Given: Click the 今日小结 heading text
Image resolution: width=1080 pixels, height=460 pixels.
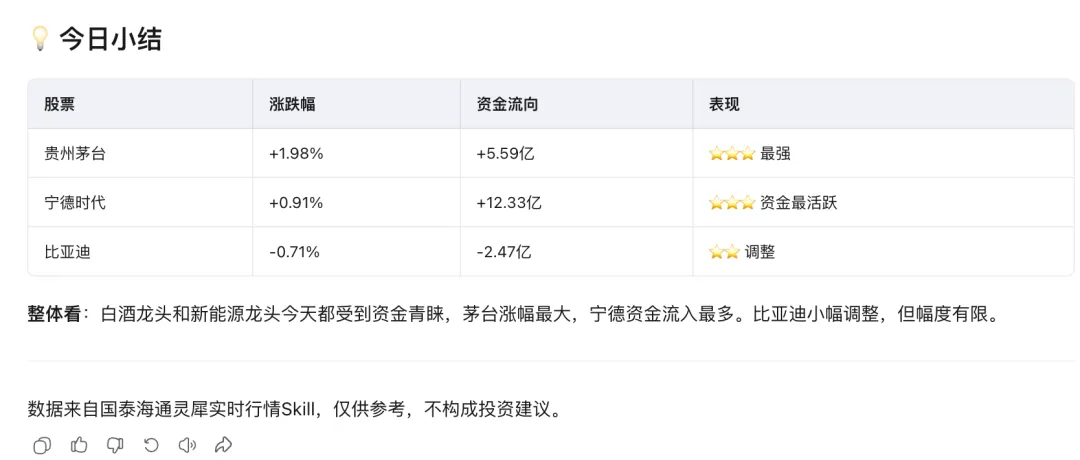Looking at the screenshot, I should (110, 39).
